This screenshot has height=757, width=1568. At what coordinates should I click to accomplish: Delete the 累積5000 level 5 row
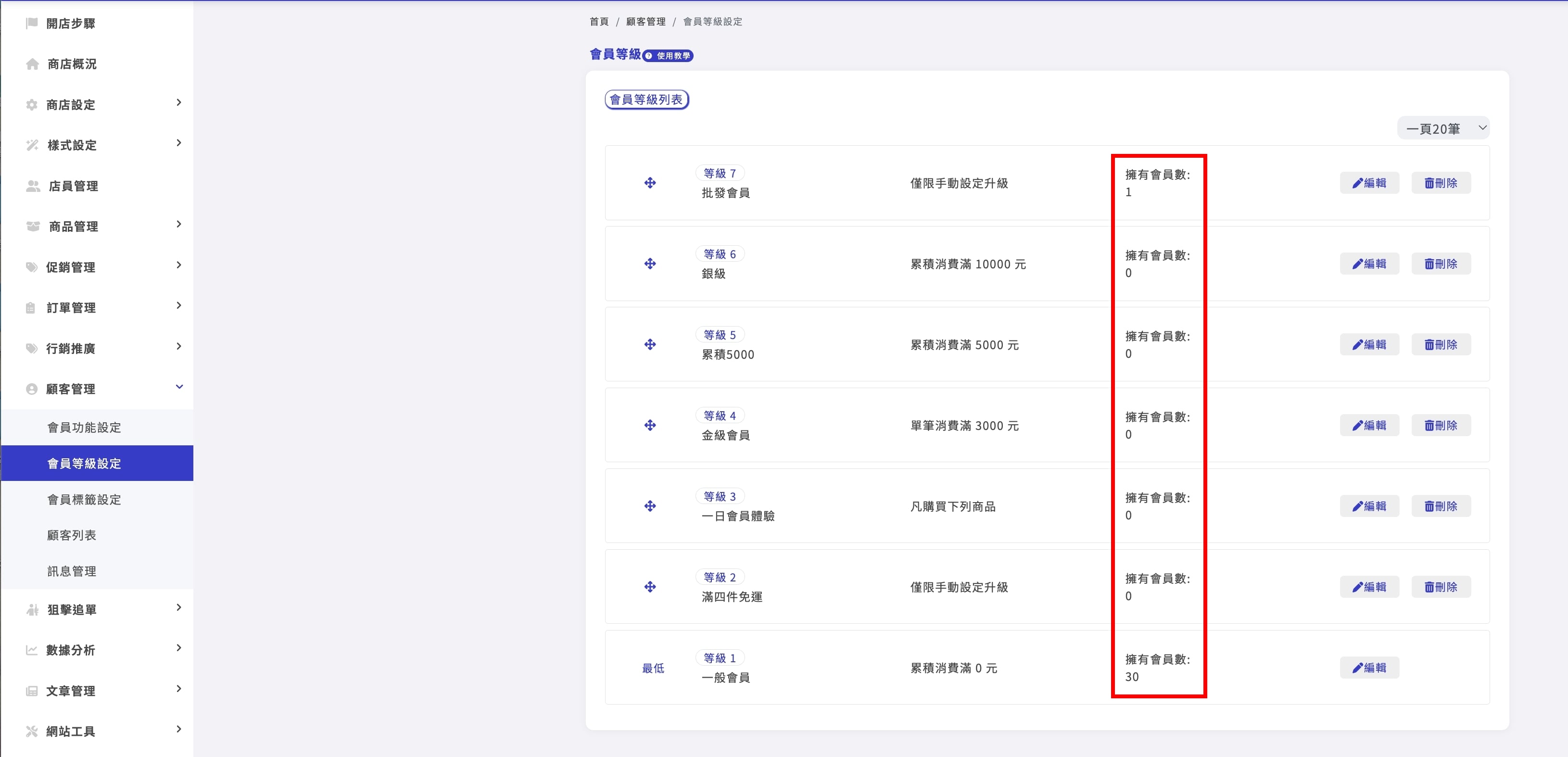click(1441, 344)
